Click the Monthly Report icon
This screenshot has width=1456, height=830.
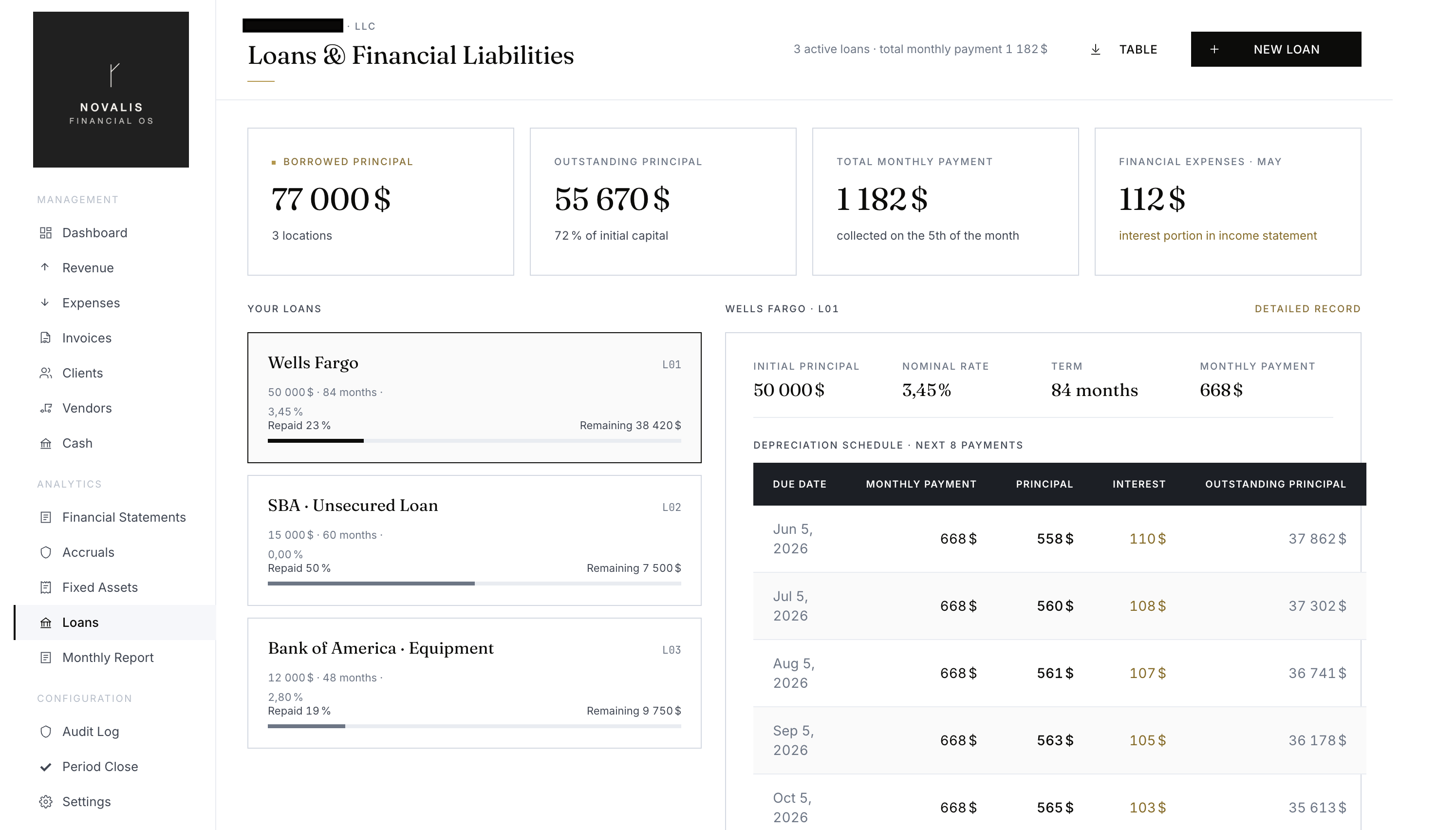[x=46, y=657]
